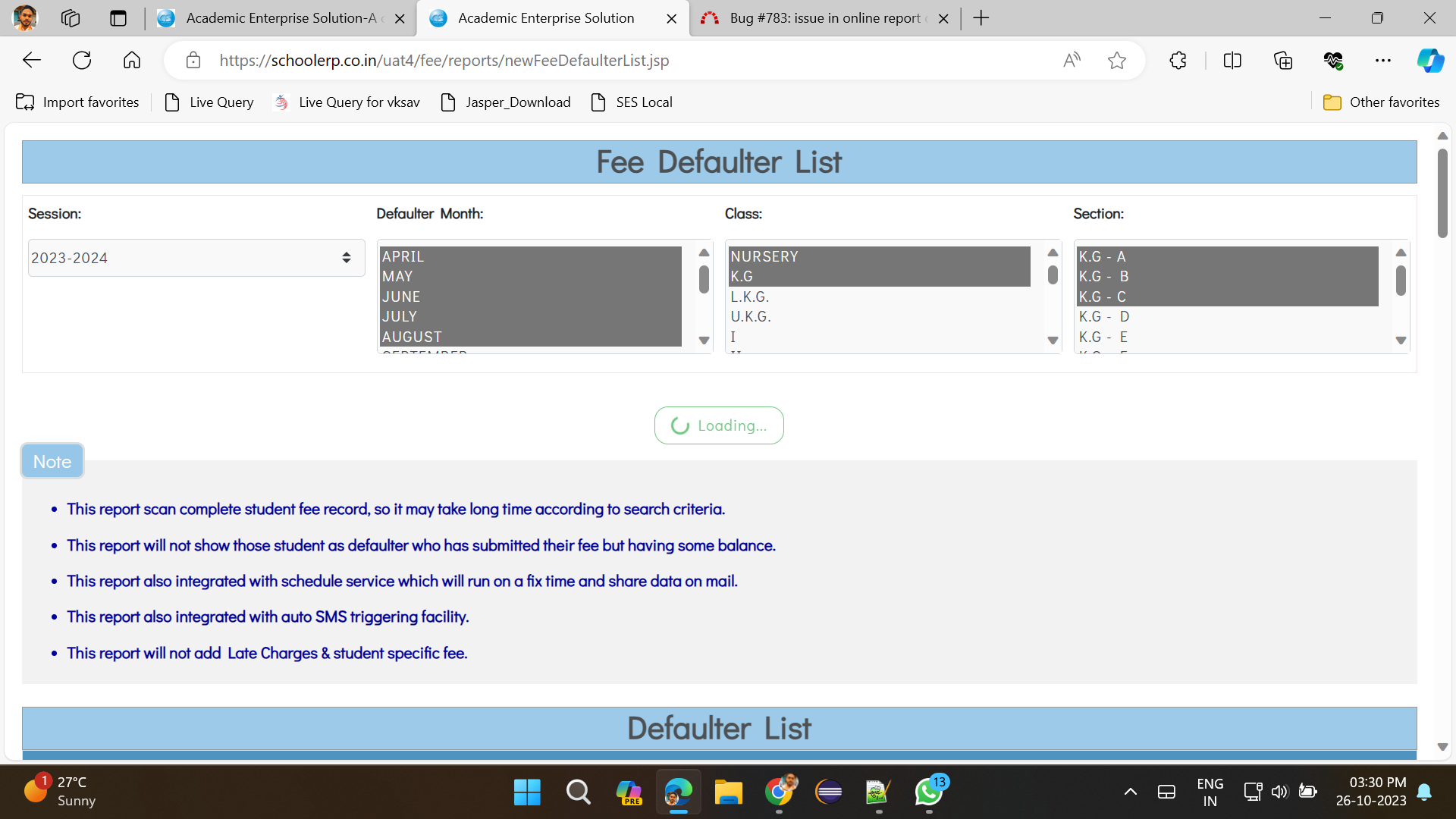This screenshot has height=819, width=1456.
Task: Open the browser Collections icon
Action: click(1283, 61)
